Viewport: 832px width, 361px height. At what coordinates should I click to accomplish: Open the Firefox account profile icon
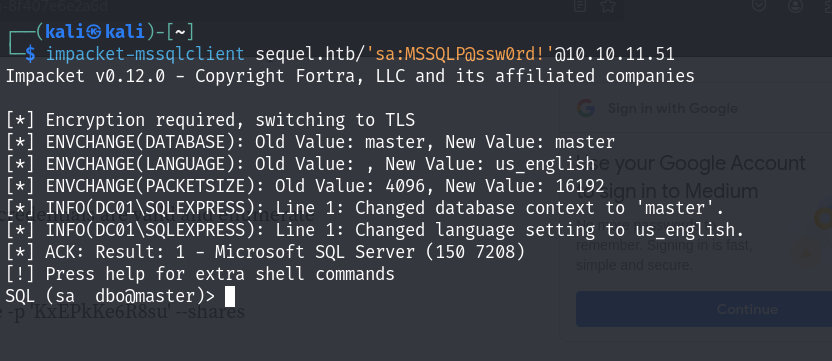(x=795, y=6)
